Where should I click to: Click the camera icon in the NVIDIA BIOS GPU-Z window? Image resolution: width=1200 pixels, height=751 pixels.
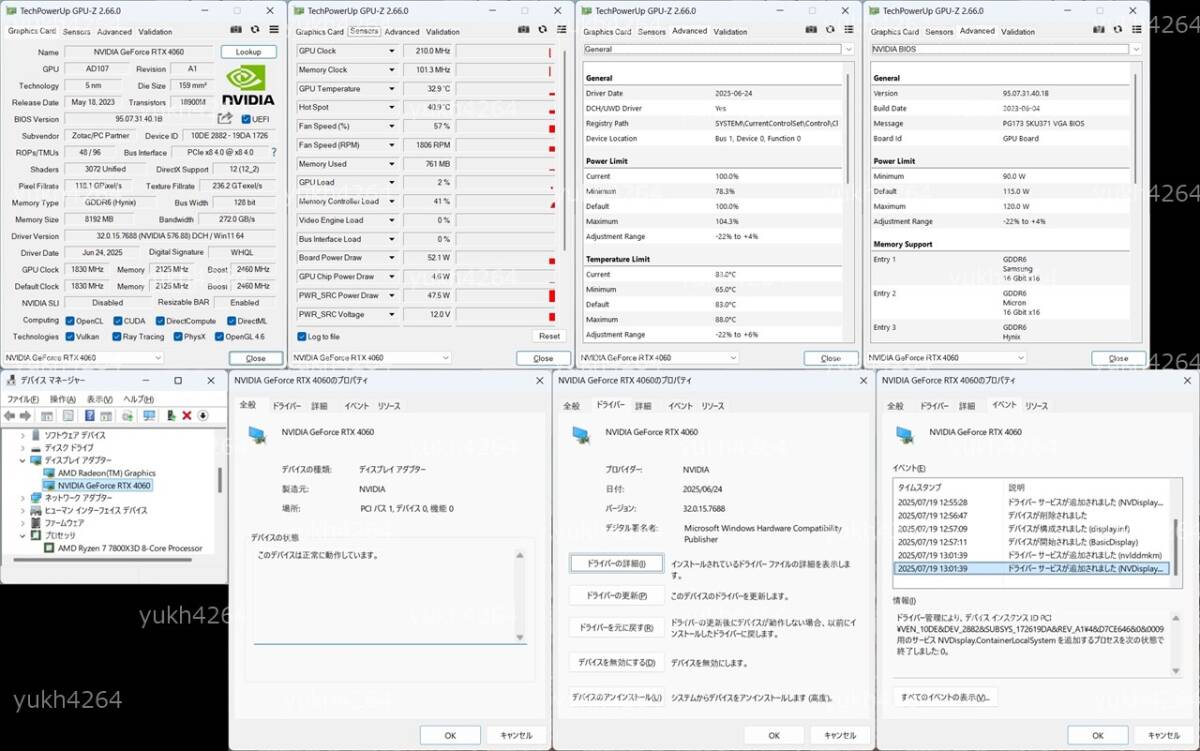pos(1100,30)
